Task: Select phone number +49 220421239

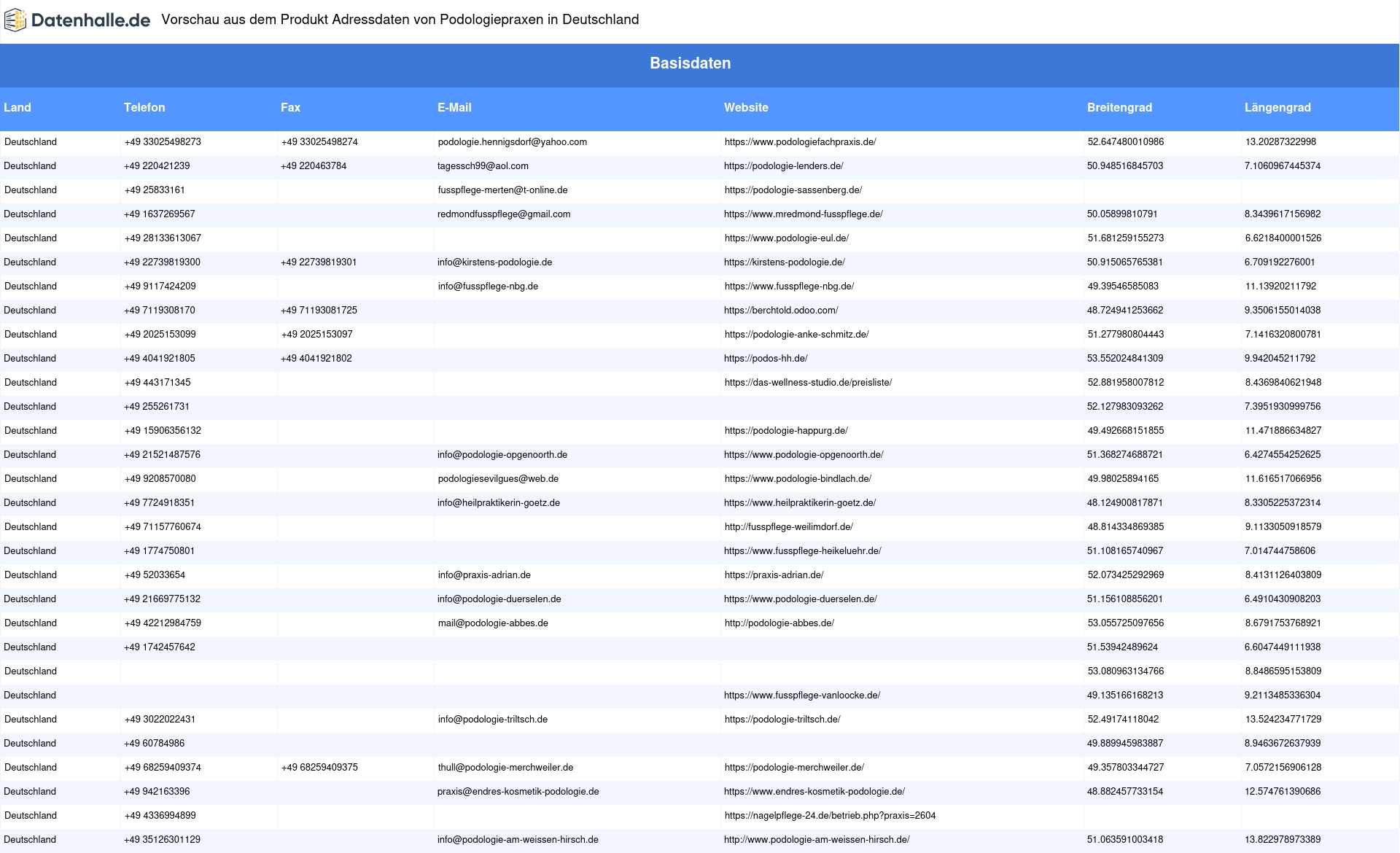Action: (x=157, y=166)
